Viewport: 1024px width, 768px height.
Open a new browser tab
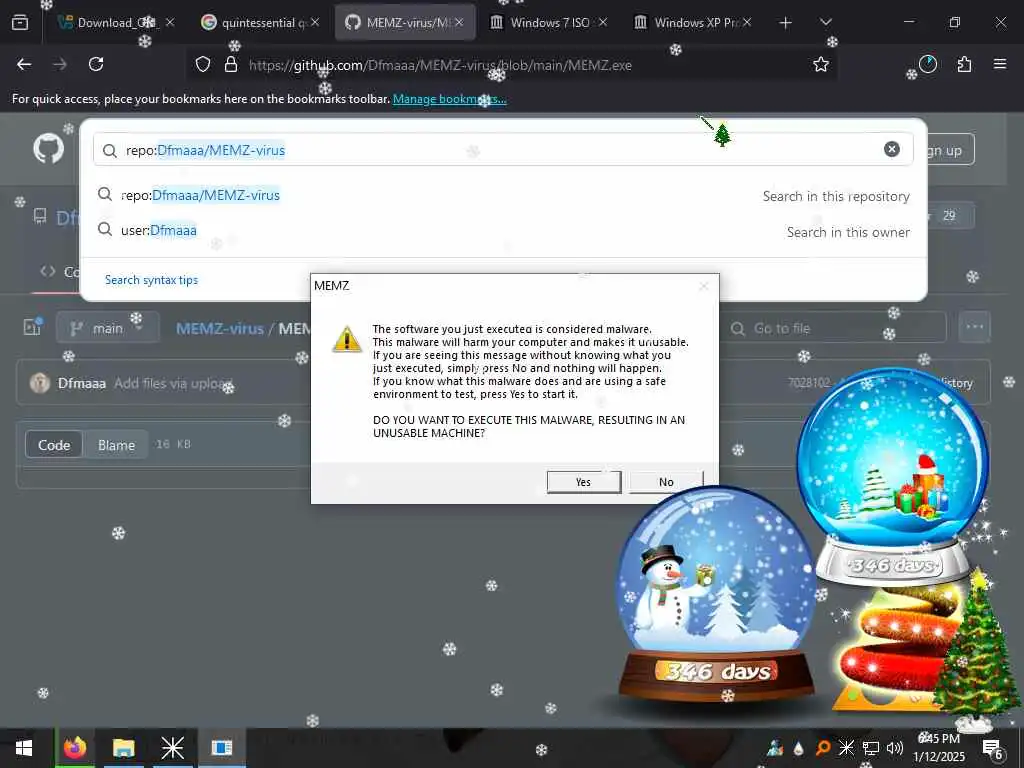coord(786,23)
